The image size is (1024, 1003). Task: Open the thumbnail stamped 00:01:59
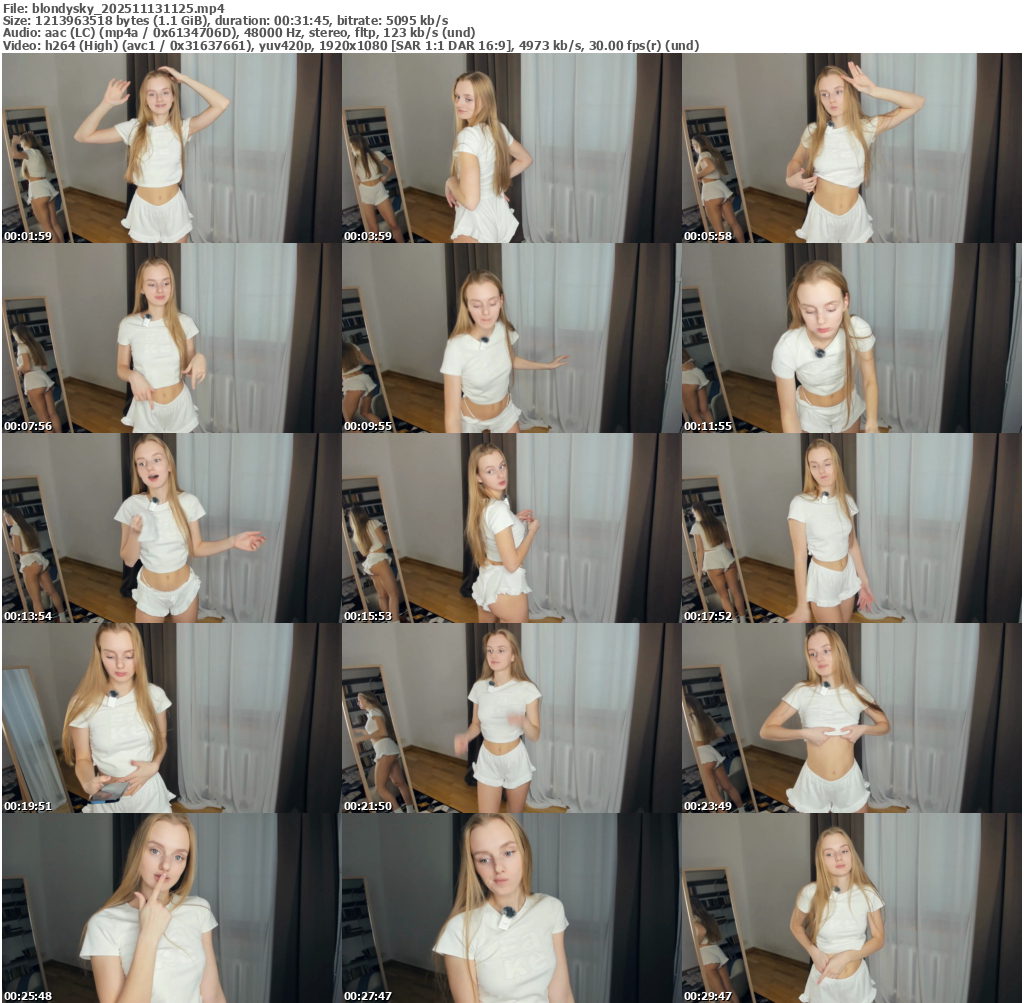171,148
